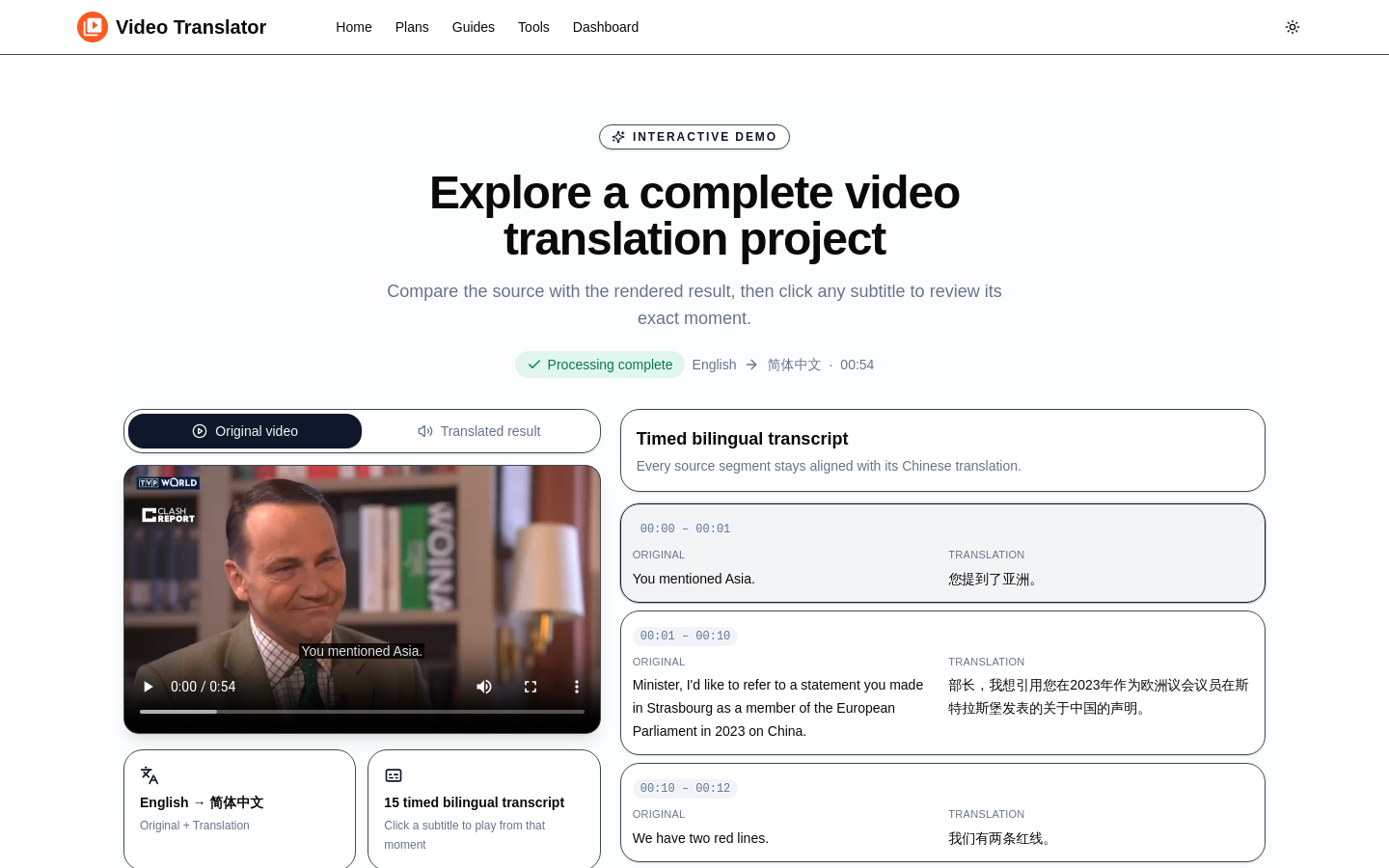Screen dimensions: 1389x868
Task: Click the Video Translator brand name
Action: pyautogui.click(x=191, y=27)
